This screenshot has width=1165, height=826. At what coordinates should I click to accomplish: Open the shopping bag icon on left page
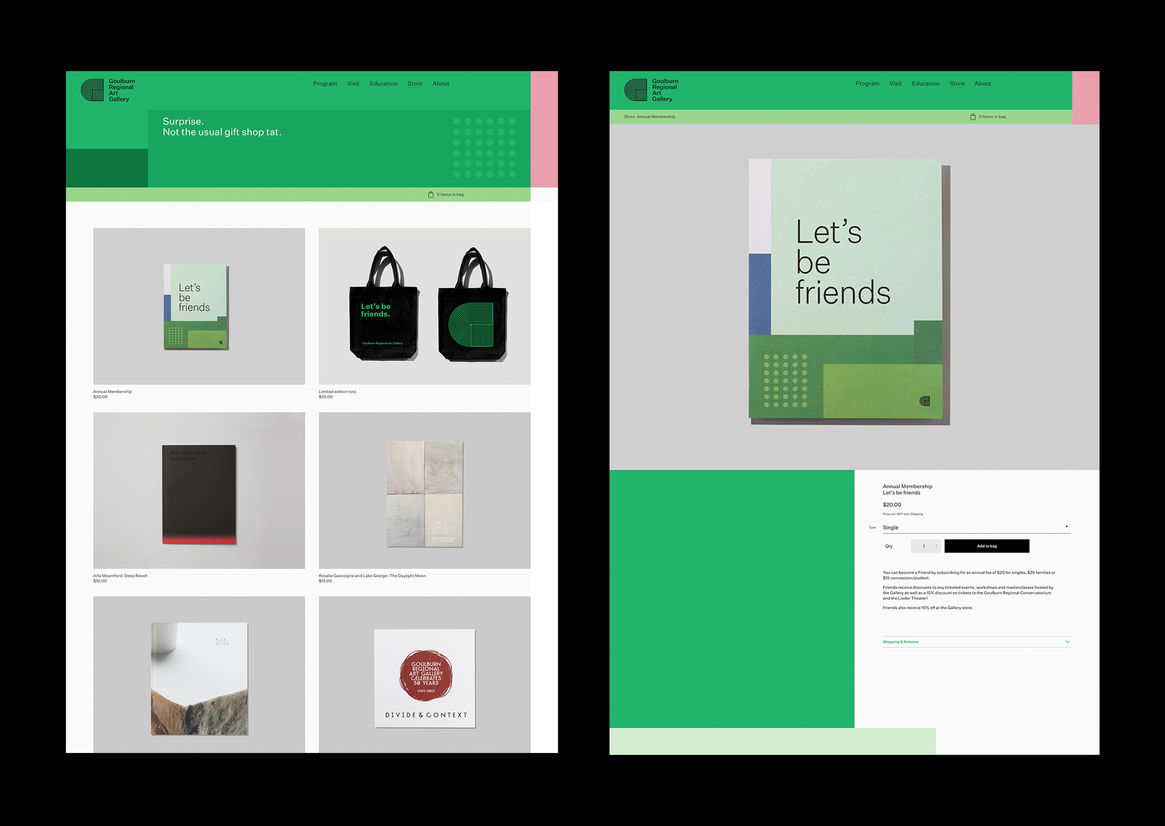(431, 194)
